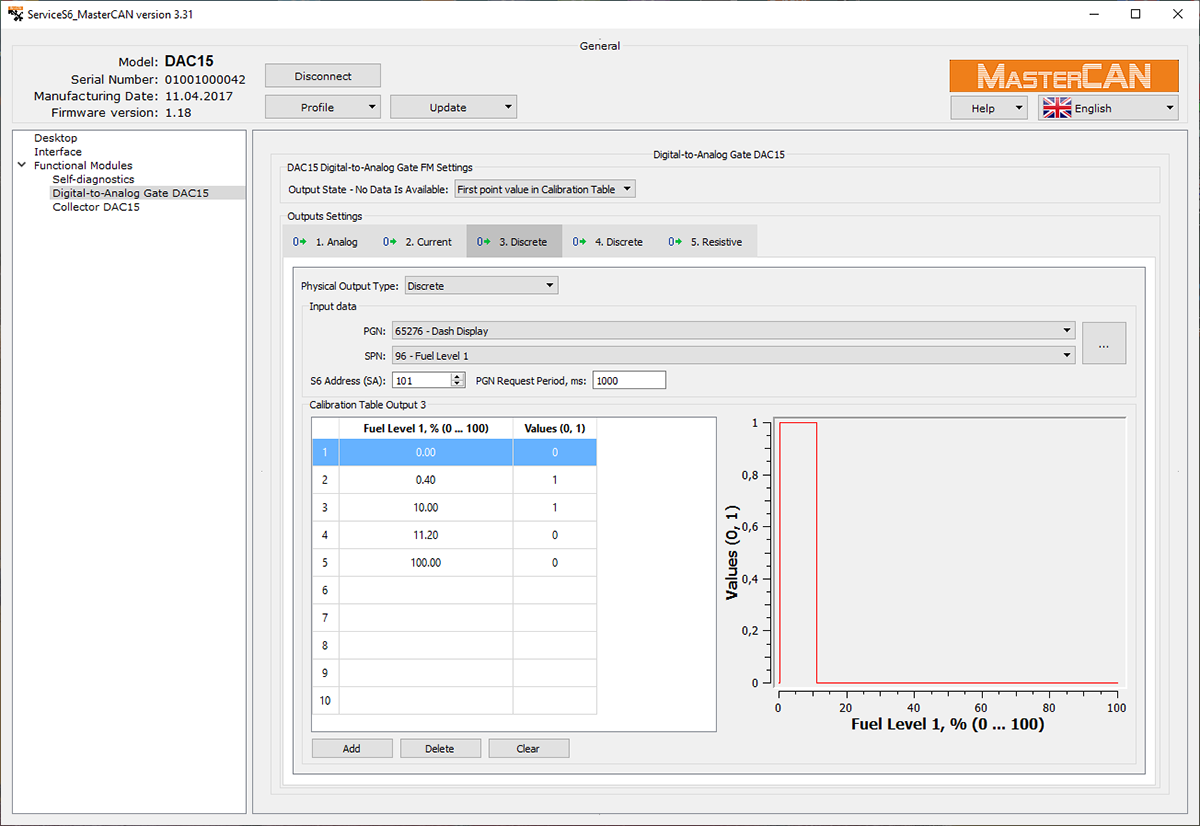Viewport: 1200px width, 826px height.
Task: Switch to the 5. Resistive output tab
Action: pos(706,242)
